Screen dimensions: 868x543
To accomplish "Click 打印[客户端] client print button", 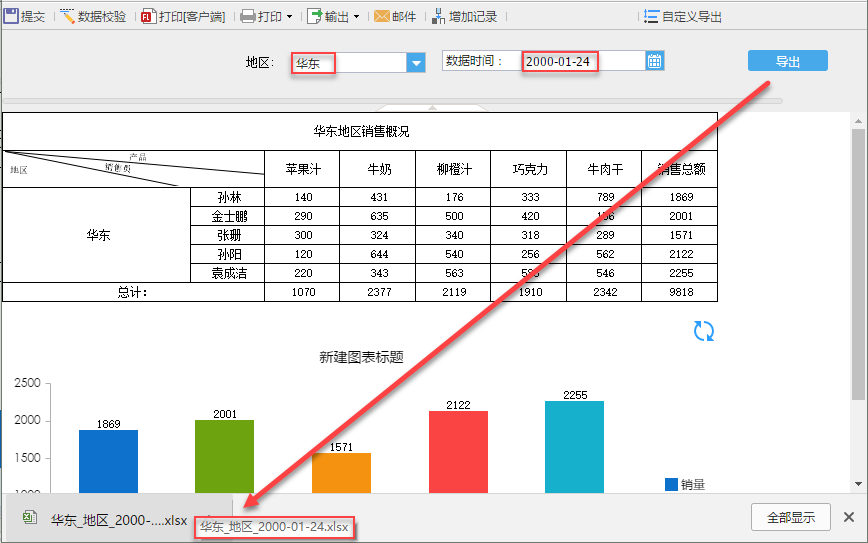I will tap(183, 17).
